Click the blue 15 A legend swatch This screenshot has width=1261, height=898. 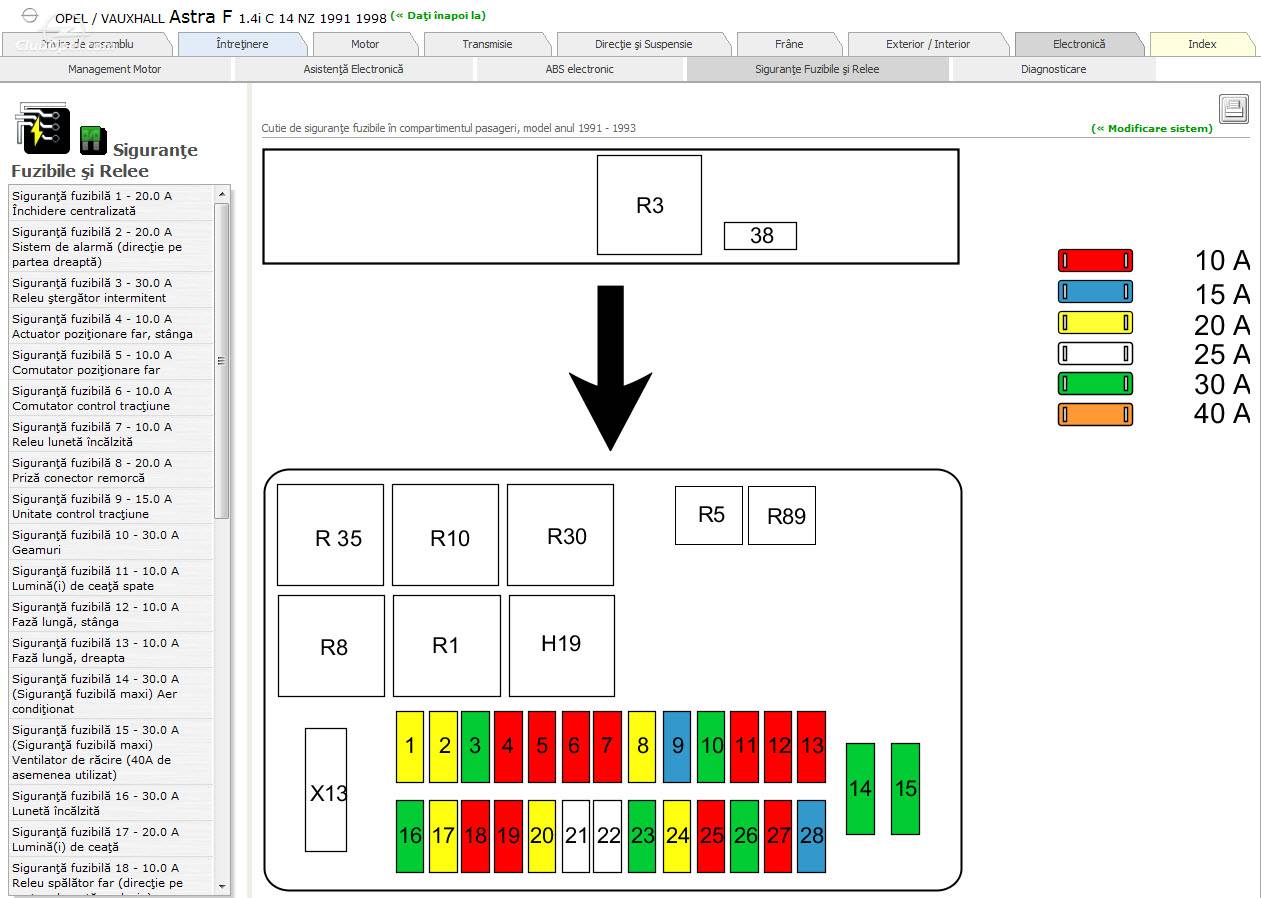(1095, 292)
